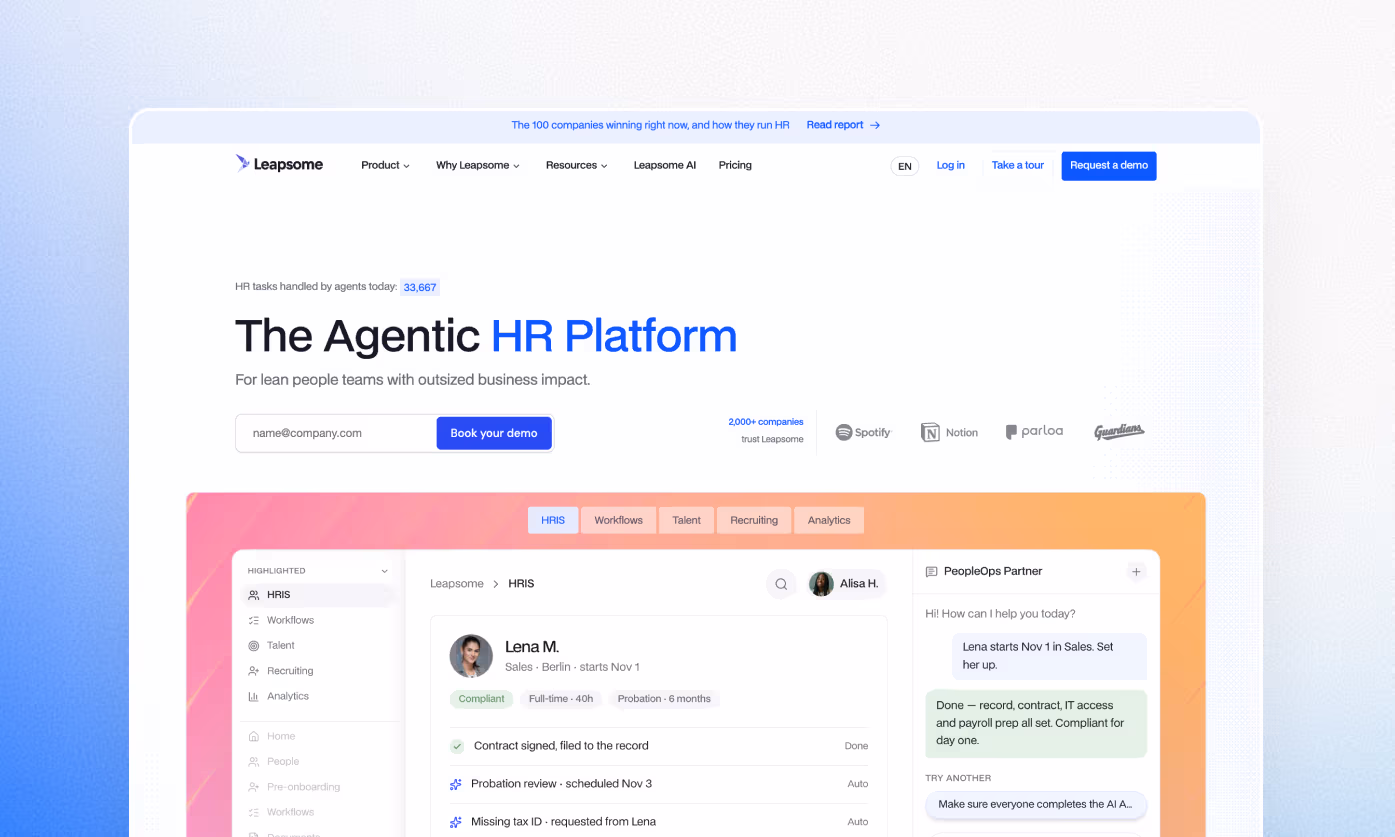The height and width of the screenshot is (837, 1395).
Task: Click the Notion logo
Action: pyautogui.click(x=949, y=432)
